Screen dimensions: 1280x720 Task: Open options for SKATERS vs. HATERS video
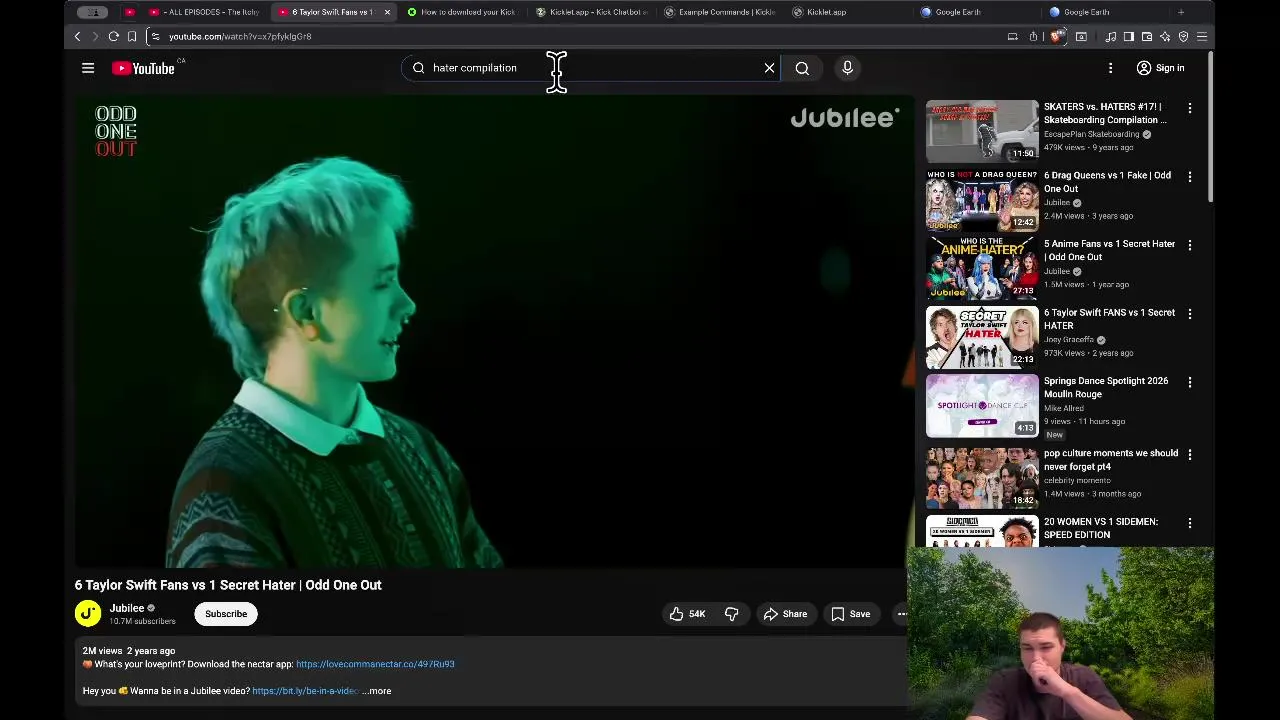point(1189,107)
